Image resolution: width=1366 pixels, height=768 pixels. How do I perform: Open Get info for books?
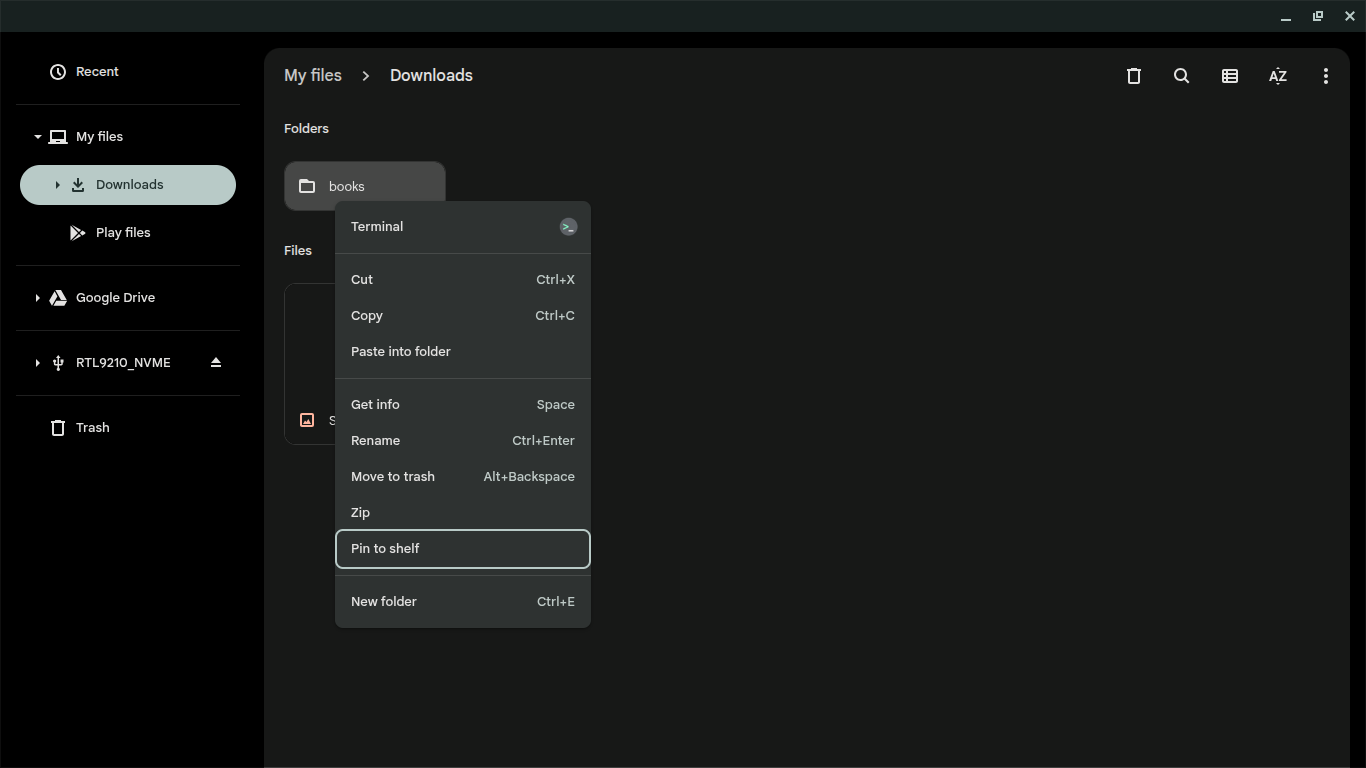pyautogui.click(x=463, y=405)
